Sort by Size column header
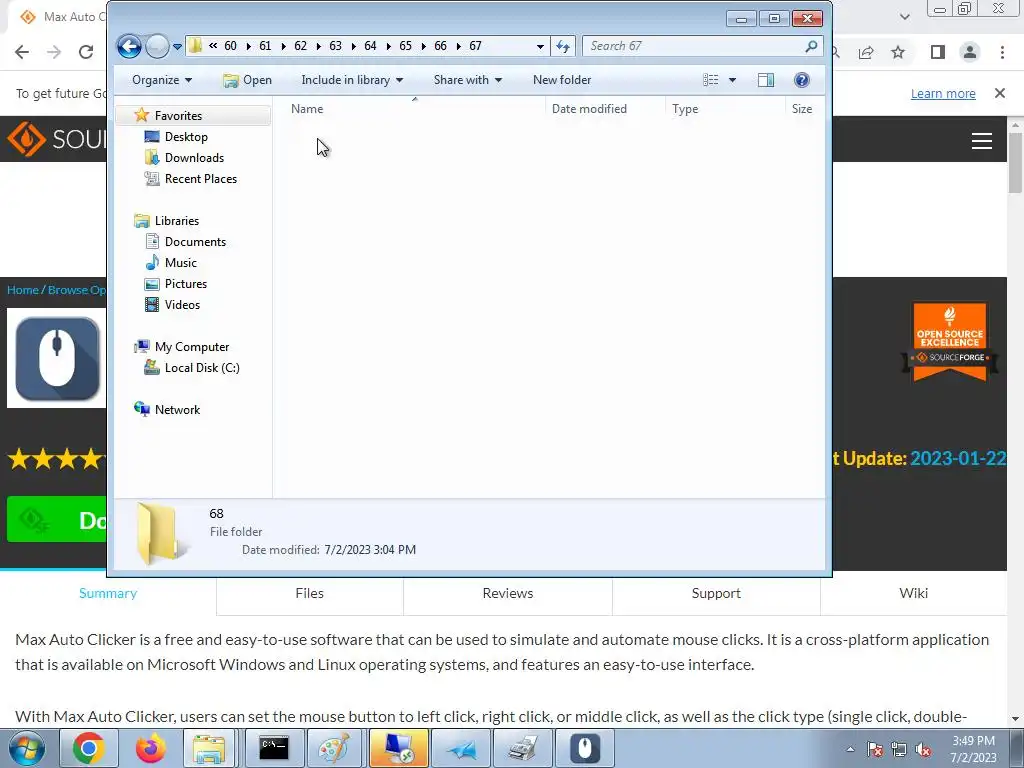Image resolution: width=1024 pixels, height=768 pixels. coord(804,109)
